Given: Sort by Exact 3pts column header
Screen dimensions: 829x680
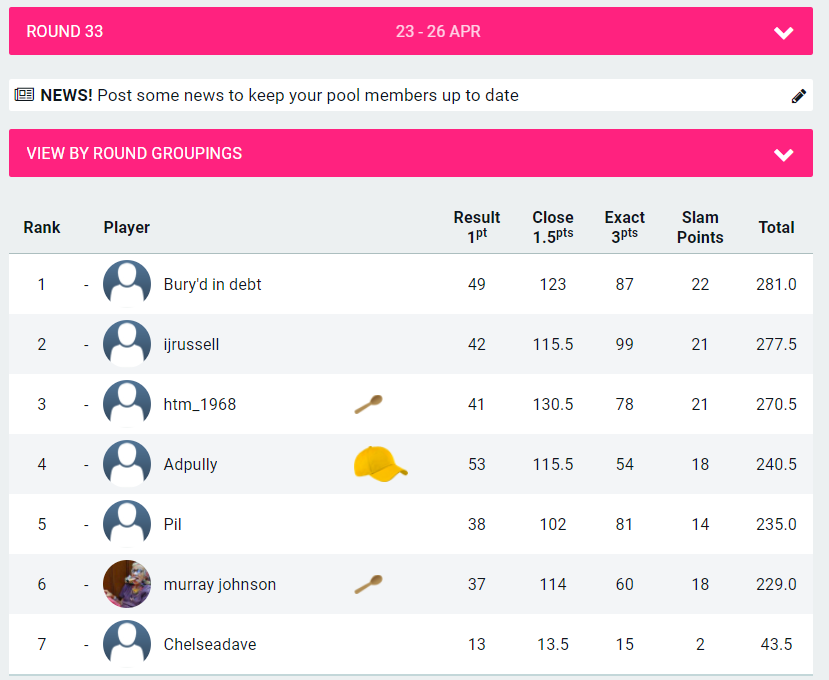Looking at the screenshot, I should click(624, 227).
